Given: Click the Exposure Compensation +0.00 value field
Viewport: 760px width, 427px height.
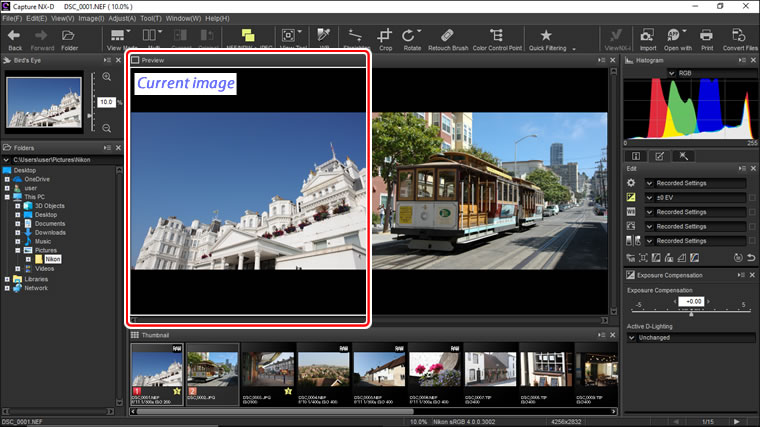Looking at the screenshot, I should (x=691, y=301).
